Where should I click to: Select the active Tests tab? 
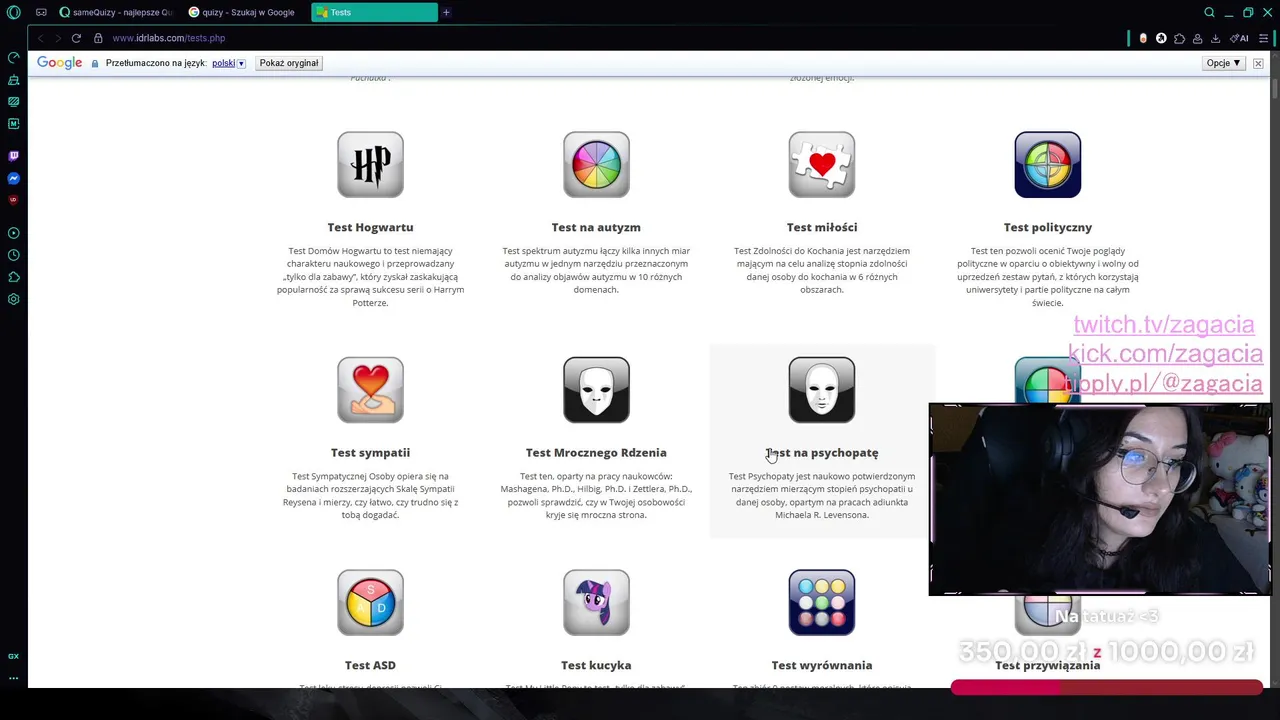[x=374, y=13]
